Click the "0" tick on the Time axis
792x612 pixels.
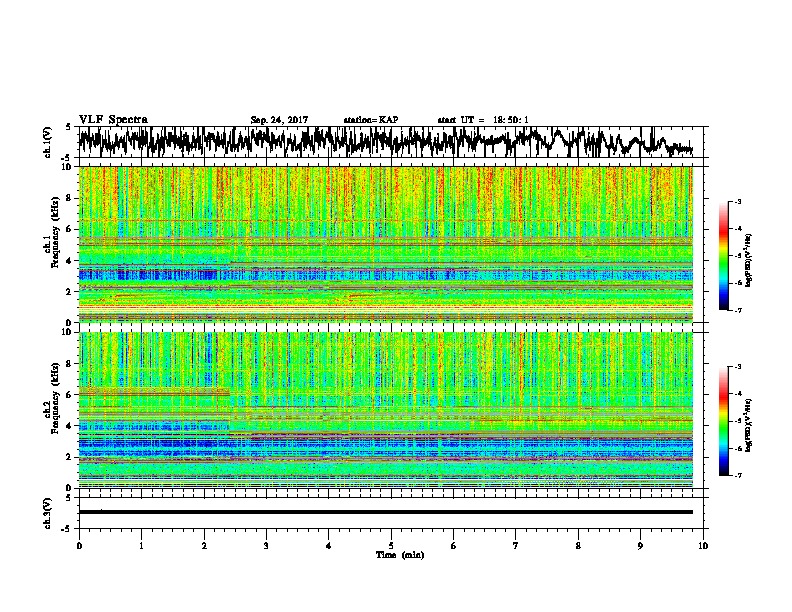(79, 546)
